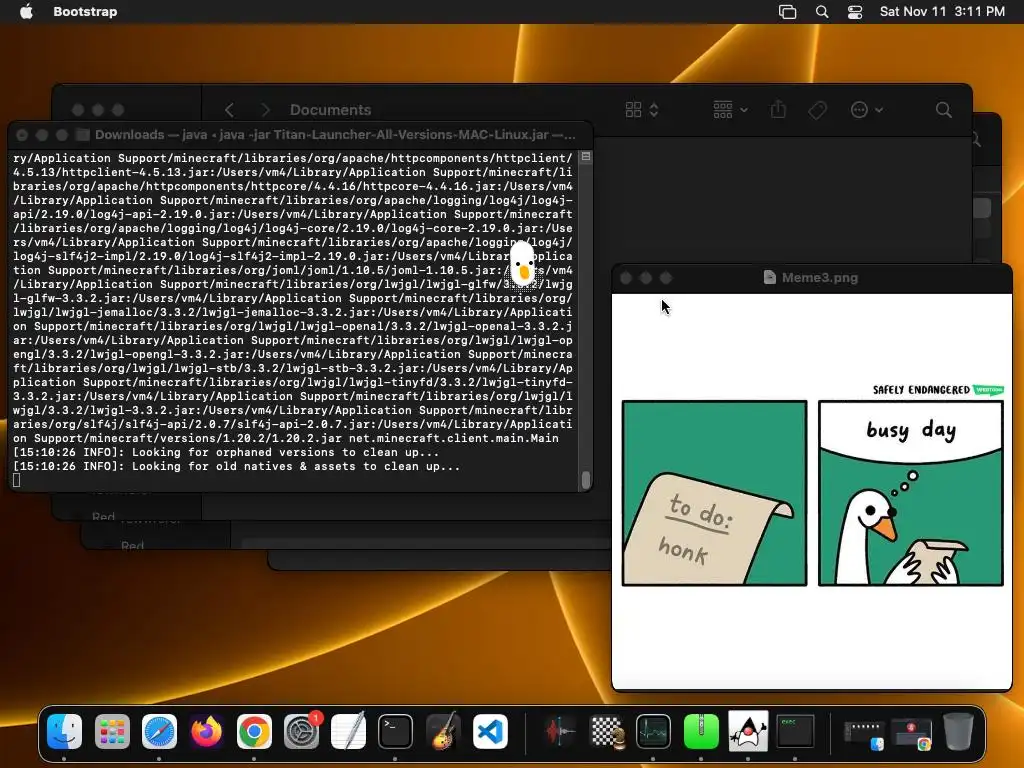Open System Settings with the red badge
Viewport: 1024px width, 768px height.
click(301, 731)
